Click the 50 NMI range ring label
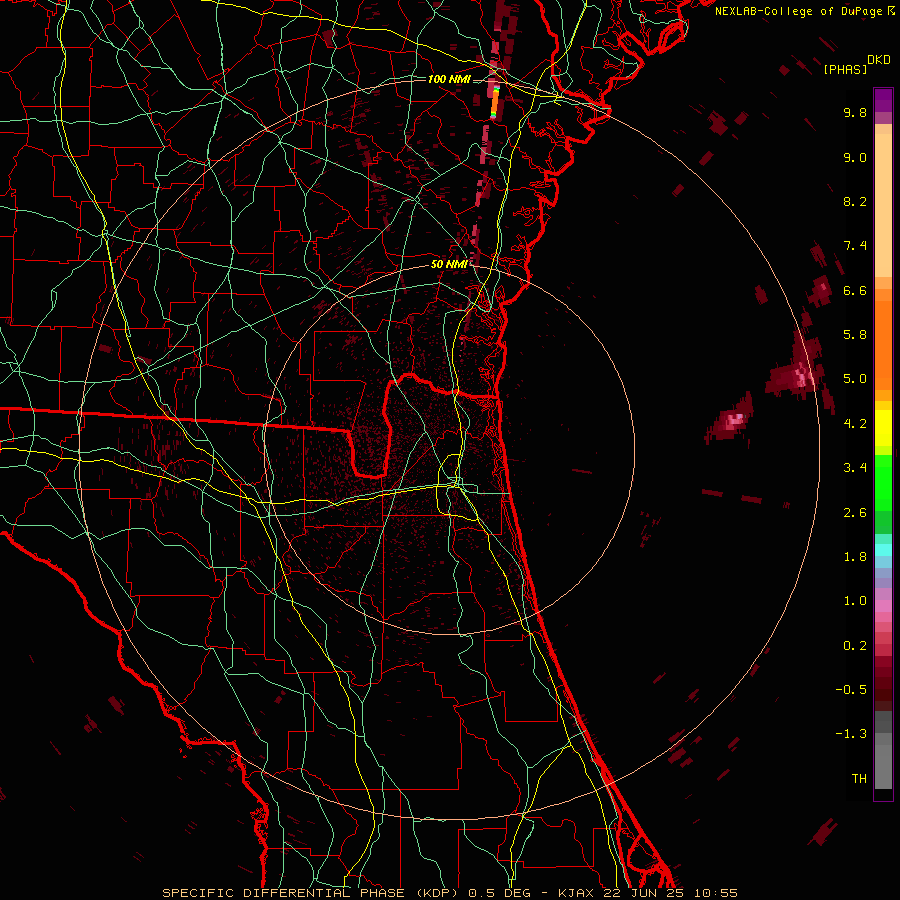This screenshot has width=900, height=900. pos(449,264)
